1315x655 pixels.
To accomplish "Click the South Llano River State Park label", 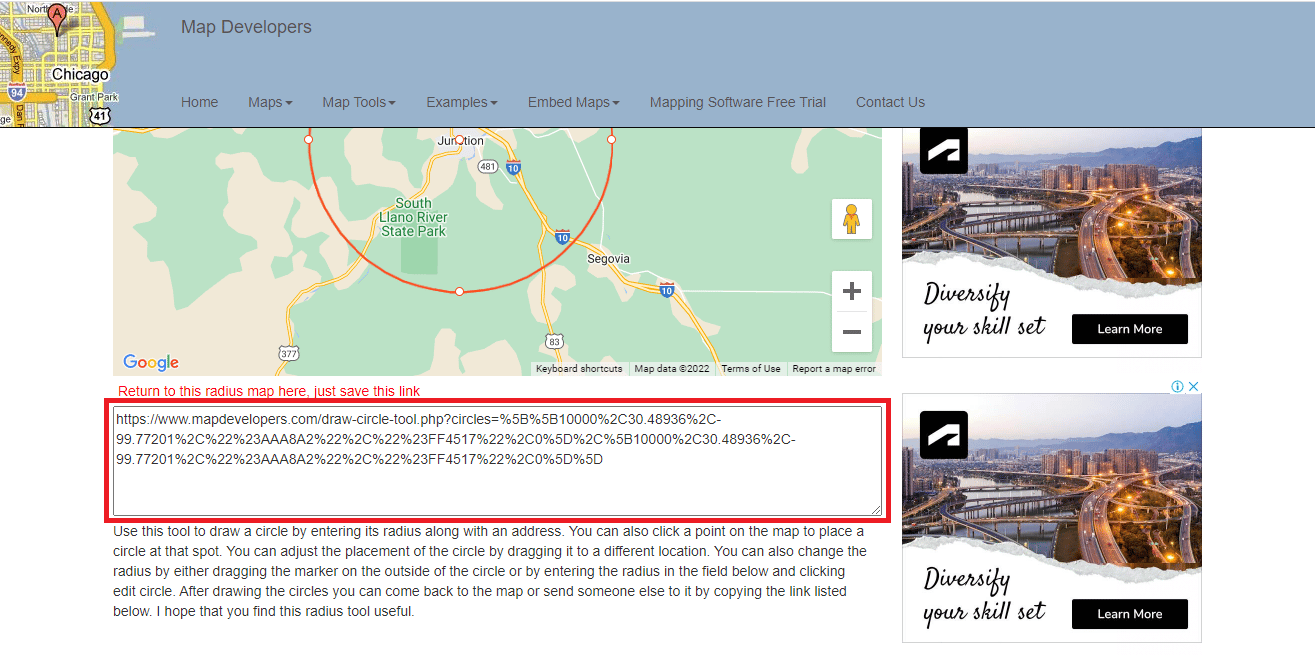I will (413, 217).
